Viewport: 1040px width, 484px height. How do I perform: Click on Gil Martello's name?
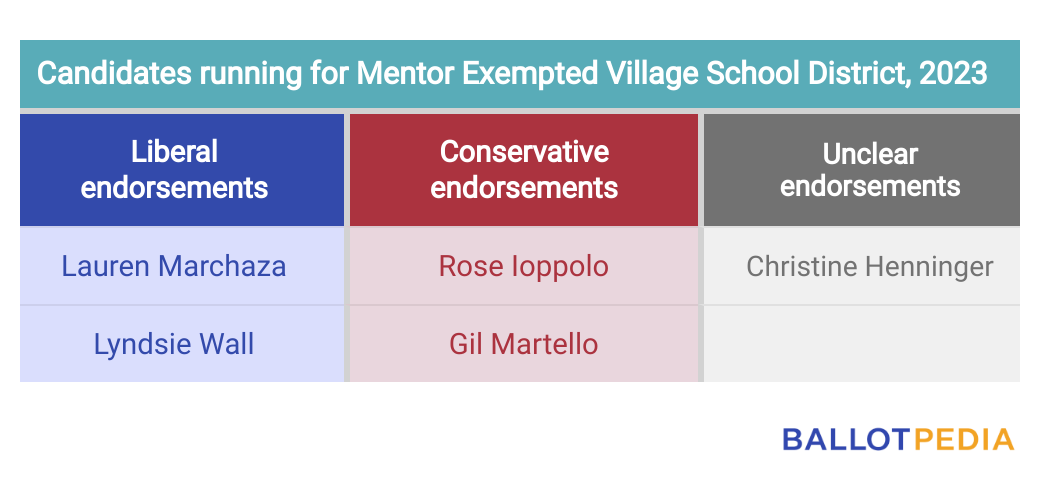coord(524,344)
